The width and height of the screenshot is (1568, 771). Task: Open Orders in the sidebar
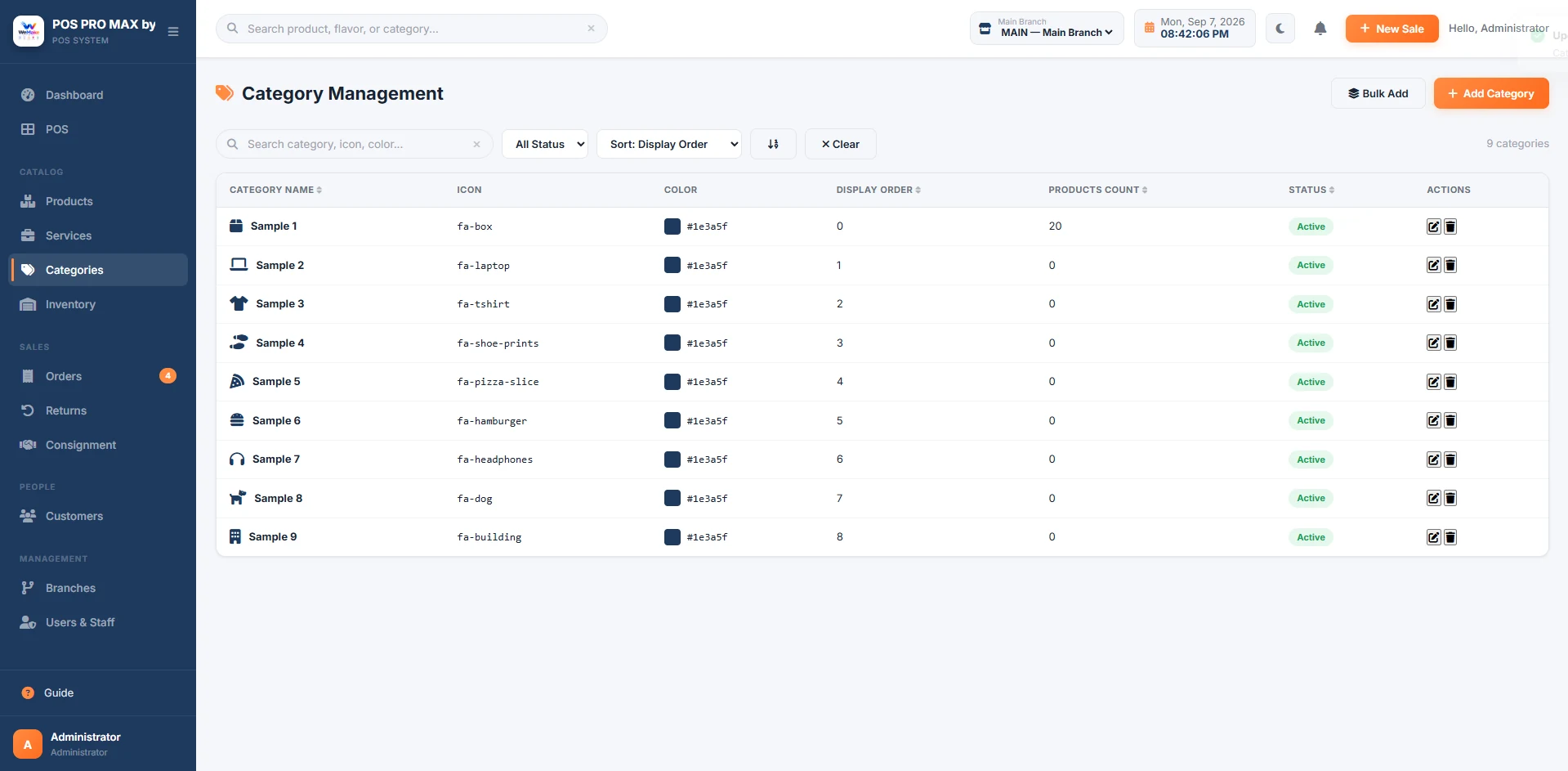98,376
